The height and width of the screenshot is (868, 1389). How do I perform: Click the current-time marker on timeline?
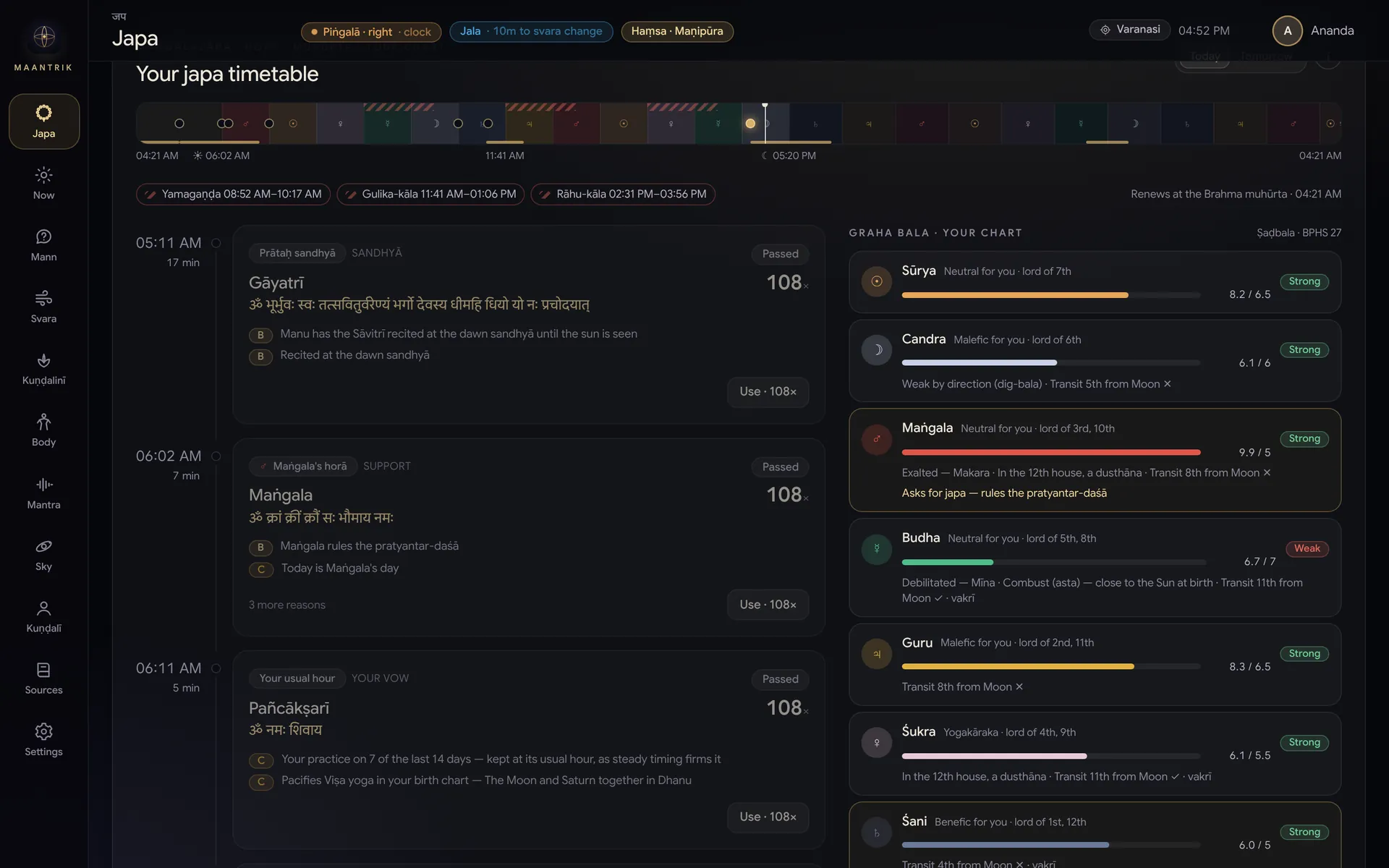point(765,123)
